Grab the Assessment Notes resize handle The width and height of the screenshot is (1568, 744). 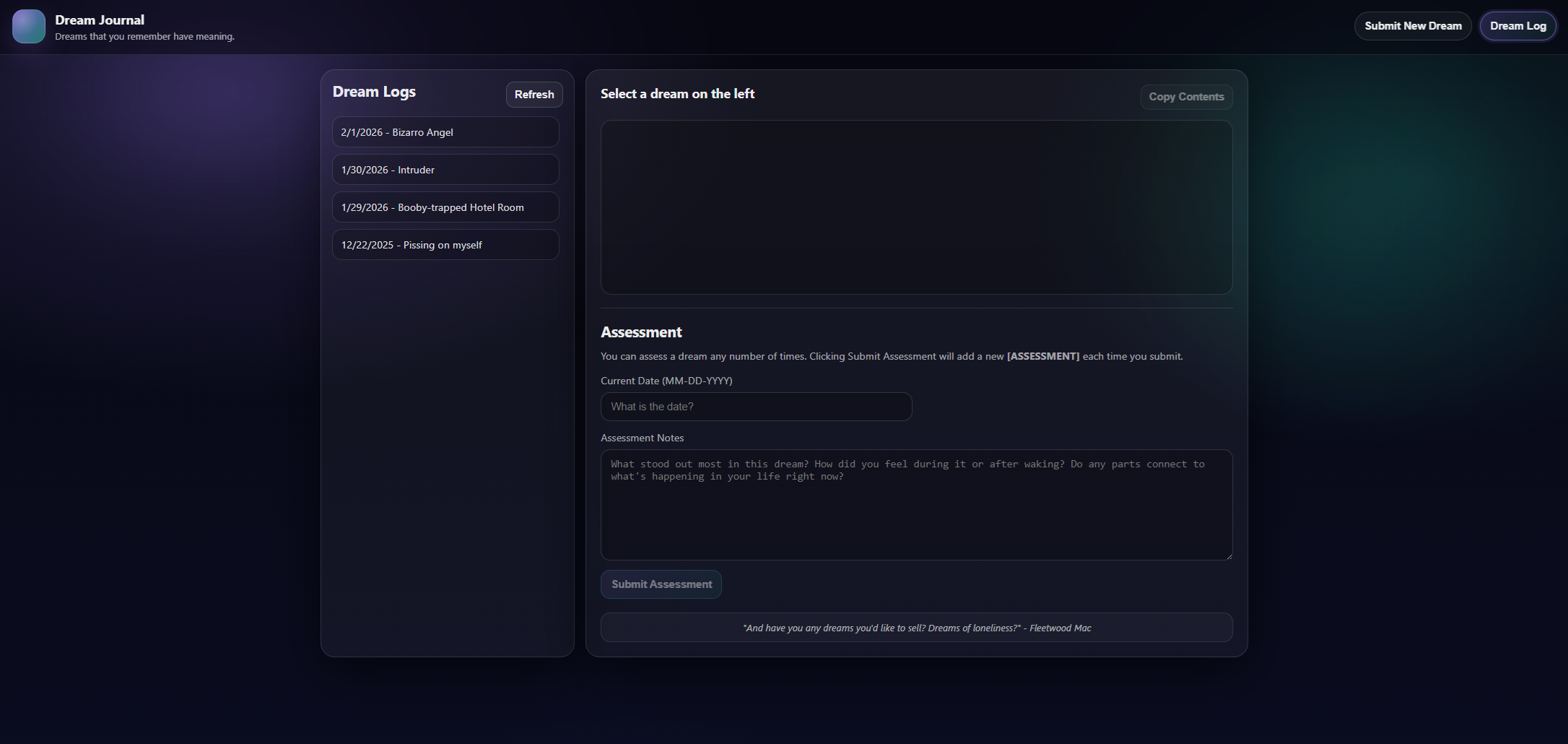1228,555
